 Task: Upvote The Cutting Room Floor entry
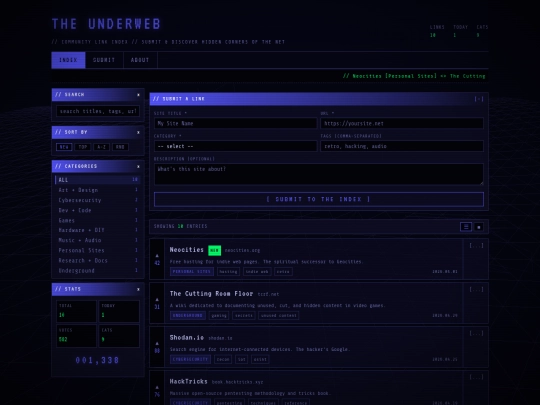point(157,299)
